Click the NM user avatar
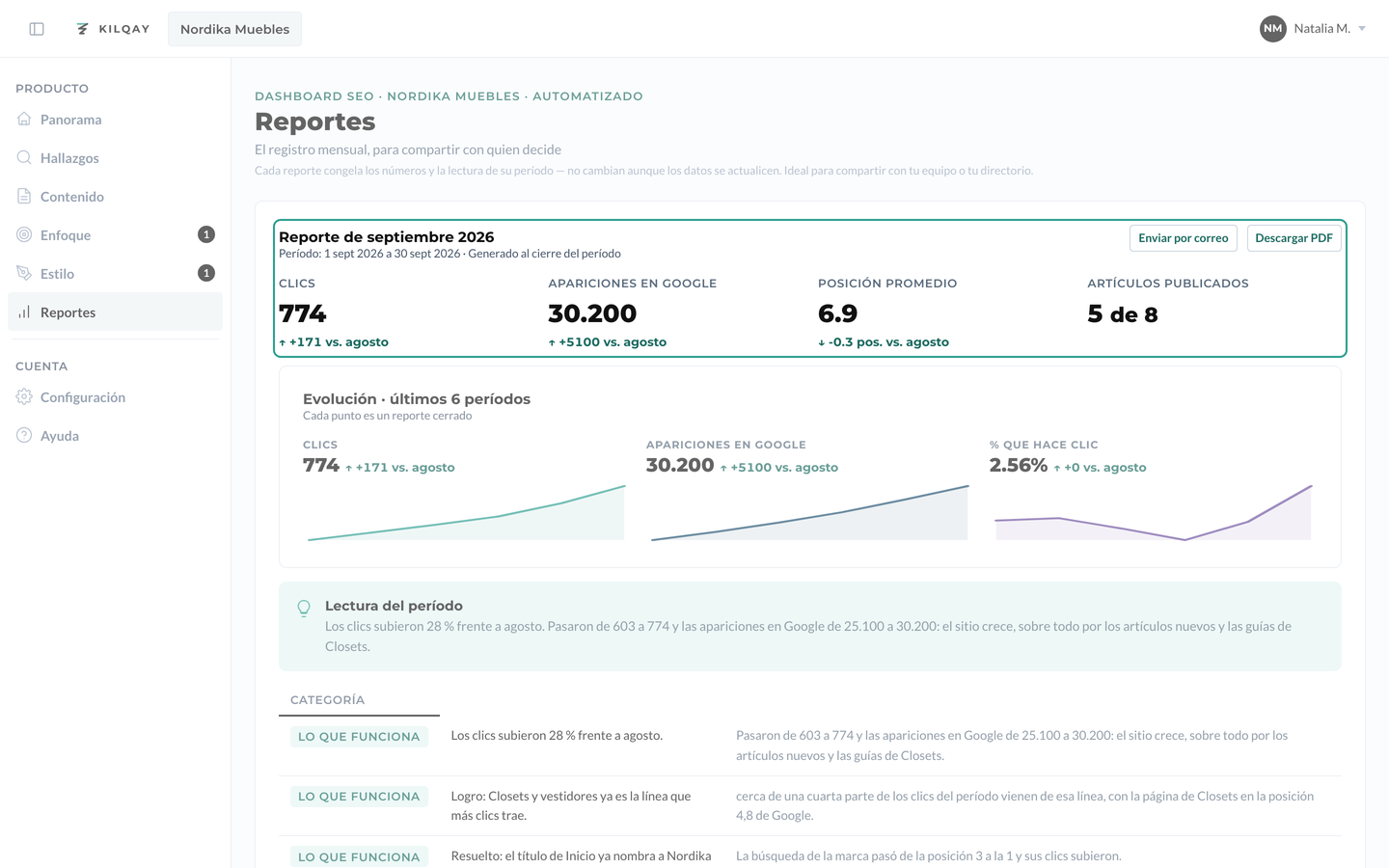The height and width of the screenshot is (868, 1389). (1273, 29)
